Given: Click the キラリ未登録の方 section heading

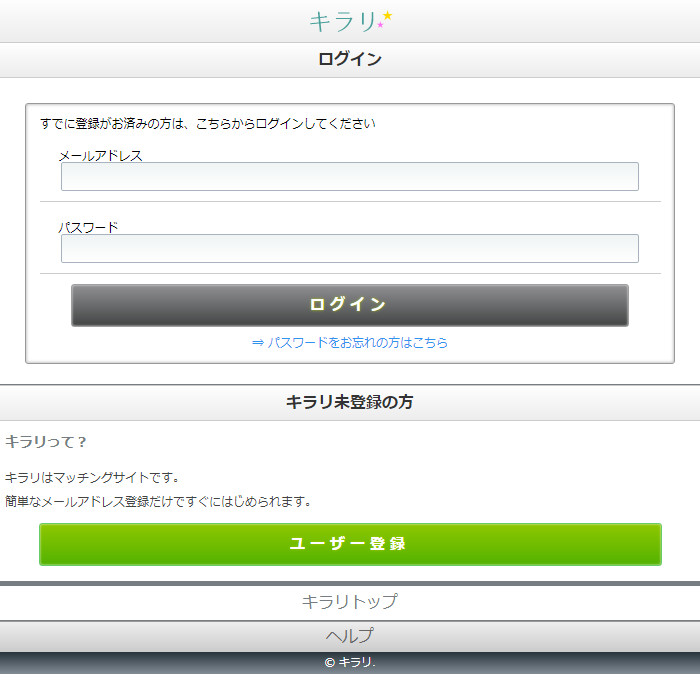Looking at the screenshot, I should click(350, 402).
